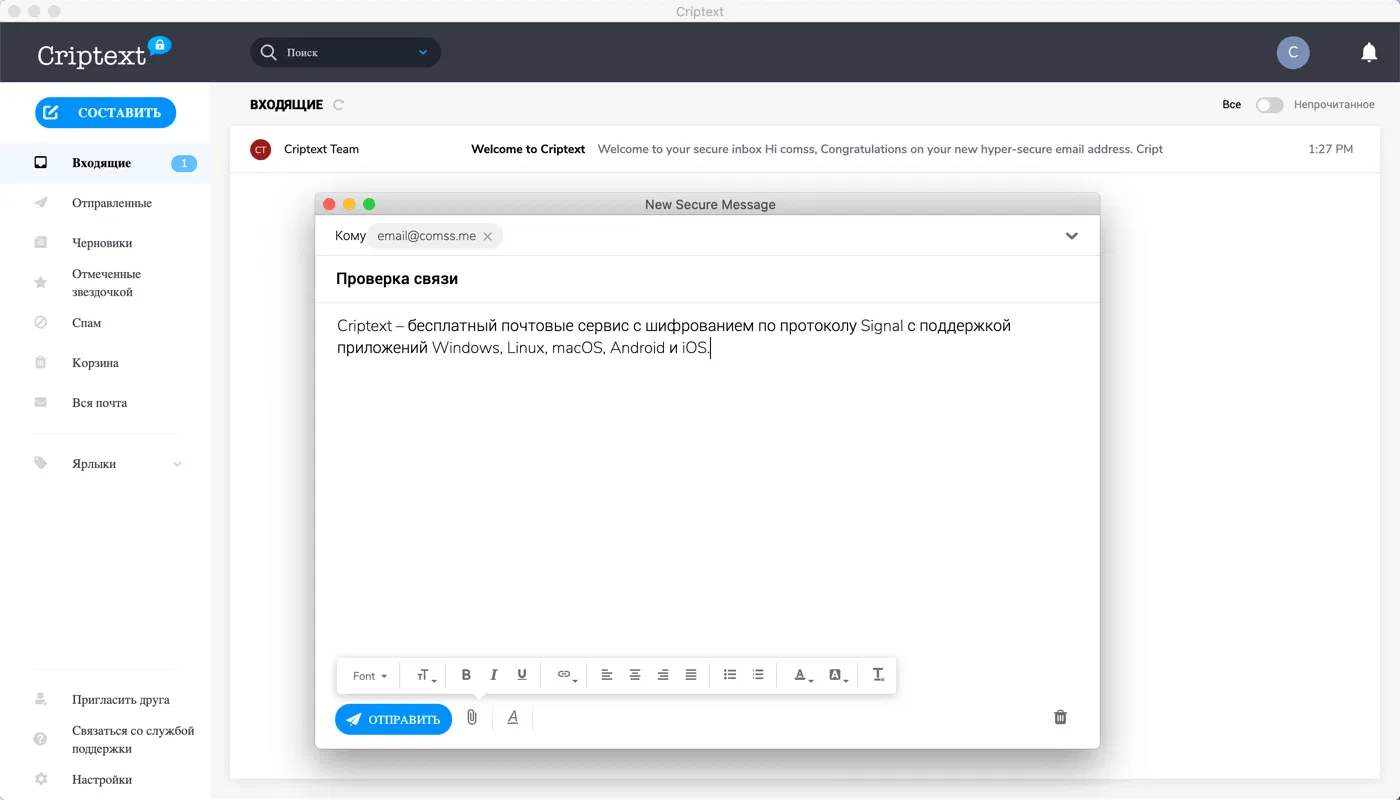Open Связаться со службой поддержки
The height and width of the screenshot is (800, 1400).
pyautogui.click(x=133, y=740)
